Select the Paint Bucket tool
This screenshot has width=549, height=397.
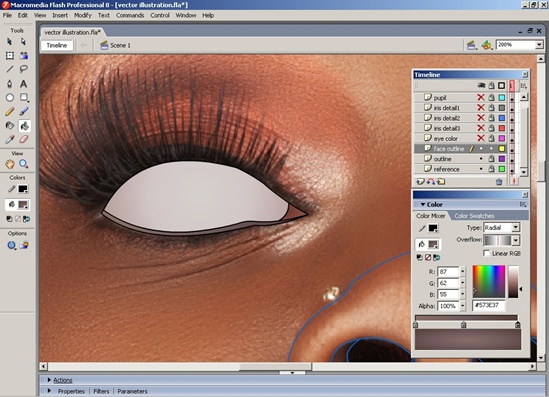(24, 125)
